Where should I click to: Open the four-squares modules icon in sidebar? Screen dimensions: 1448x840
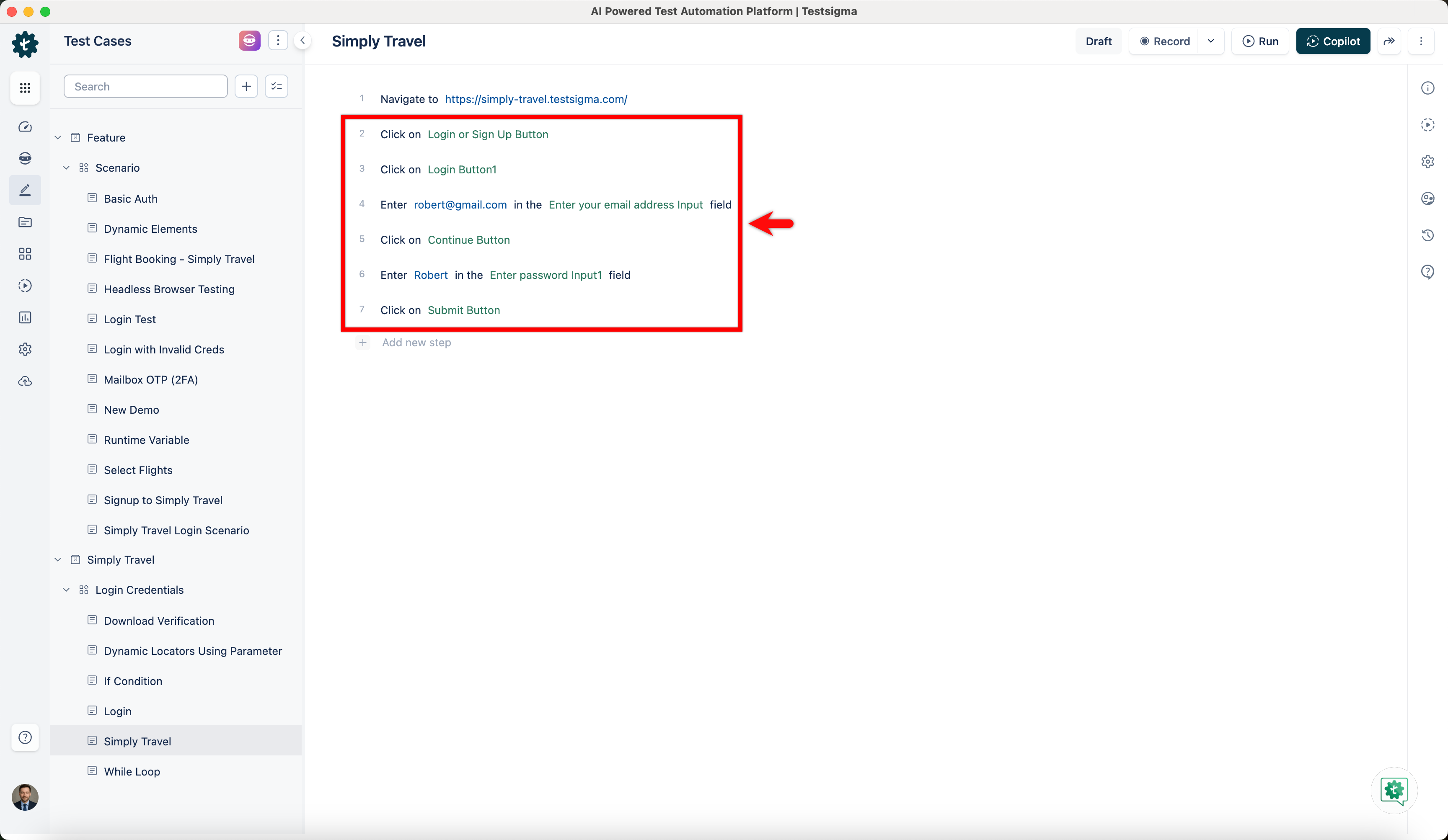(25, 254)
